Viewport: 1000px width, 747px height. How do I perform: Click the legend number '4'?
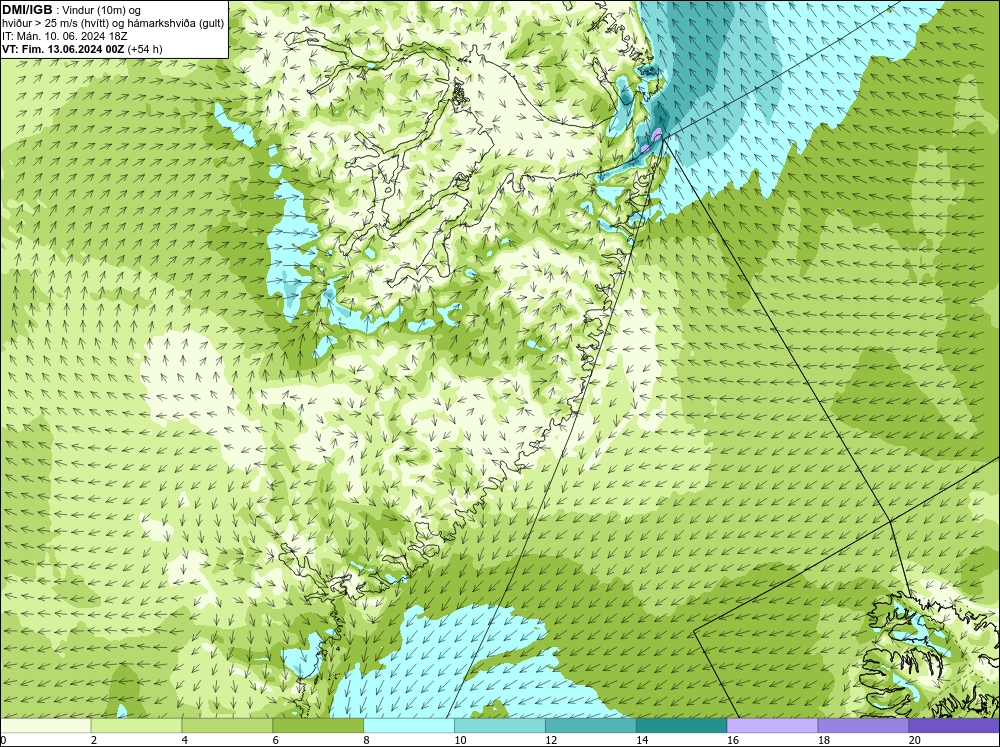[185, 740]
